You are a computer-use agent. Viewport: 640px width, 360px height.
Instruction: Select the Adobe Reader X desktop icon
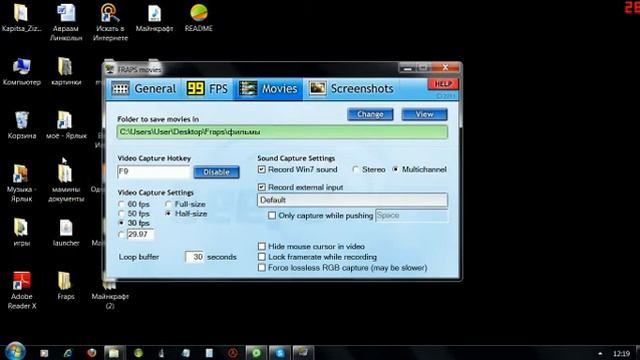tap(22, 281)
